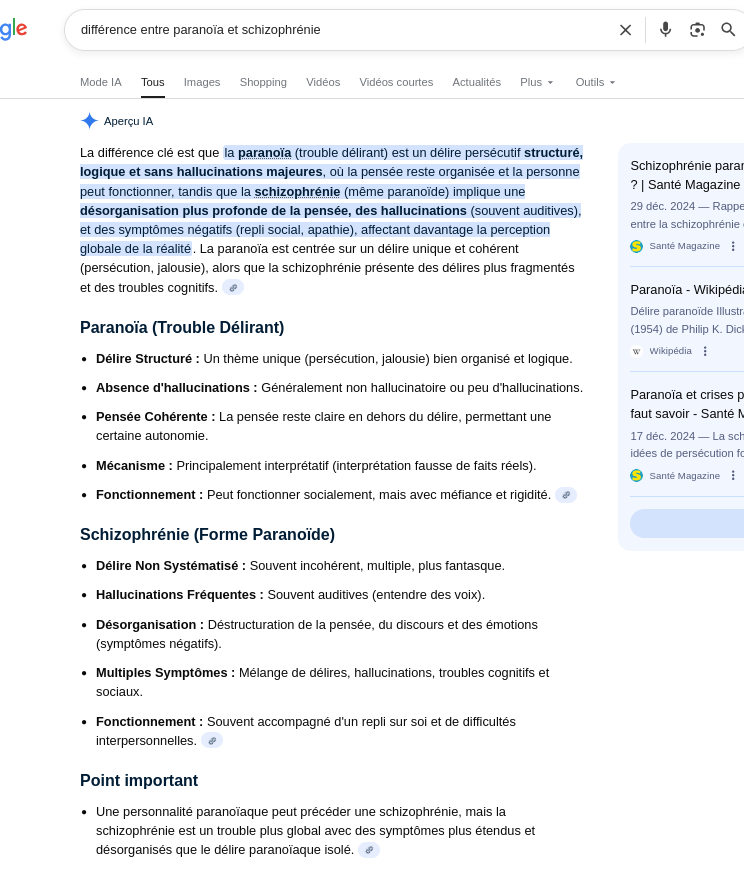Screen dimensions: 744x871
Task: Open the Paranoïa - Wikipédia result
Action: tap(686, 290)
